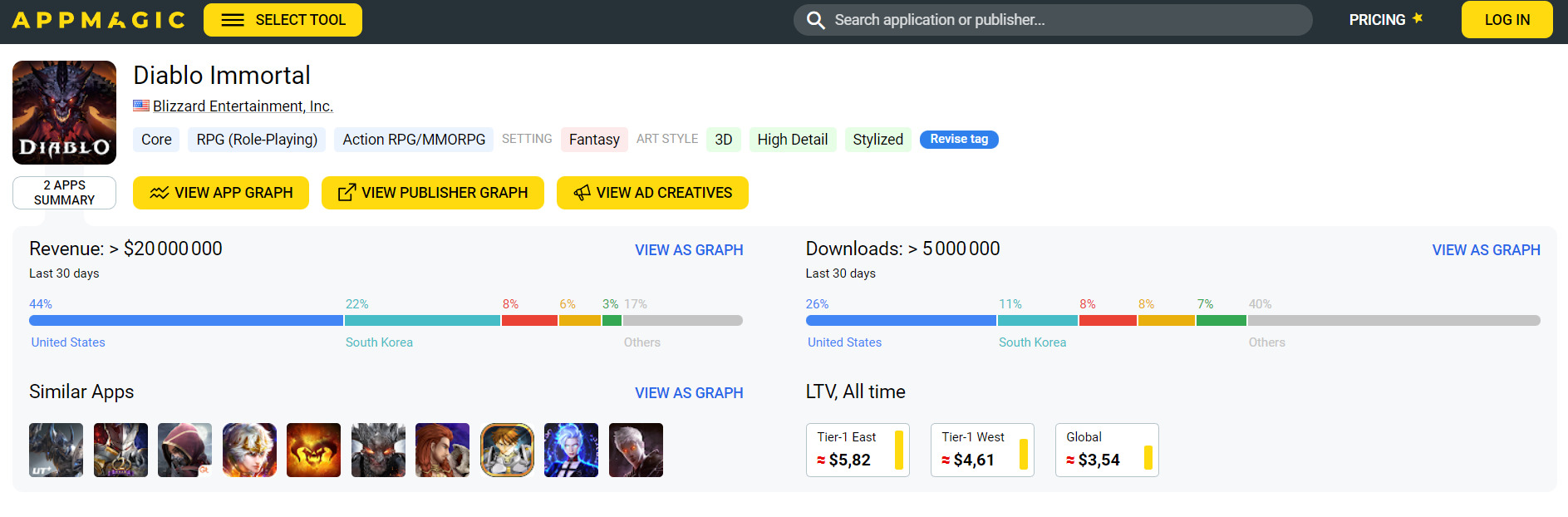Open similar app with blue-haired character
The image size is (1568, 517).
click(x=571, y=450)
